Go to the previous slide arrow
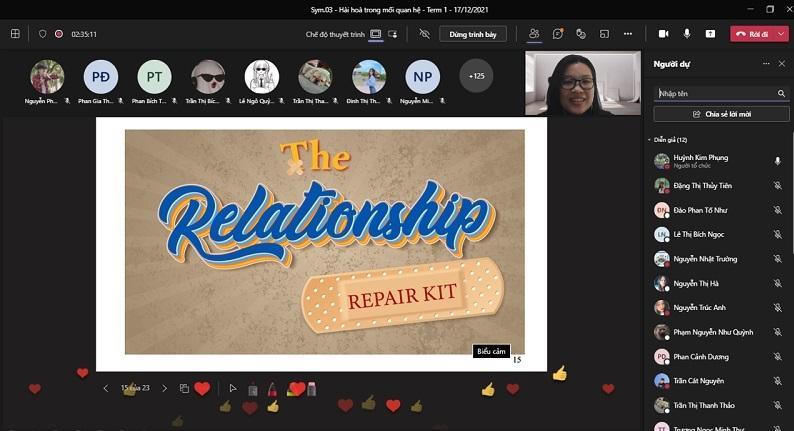The image size is (794, 431). 106,388
